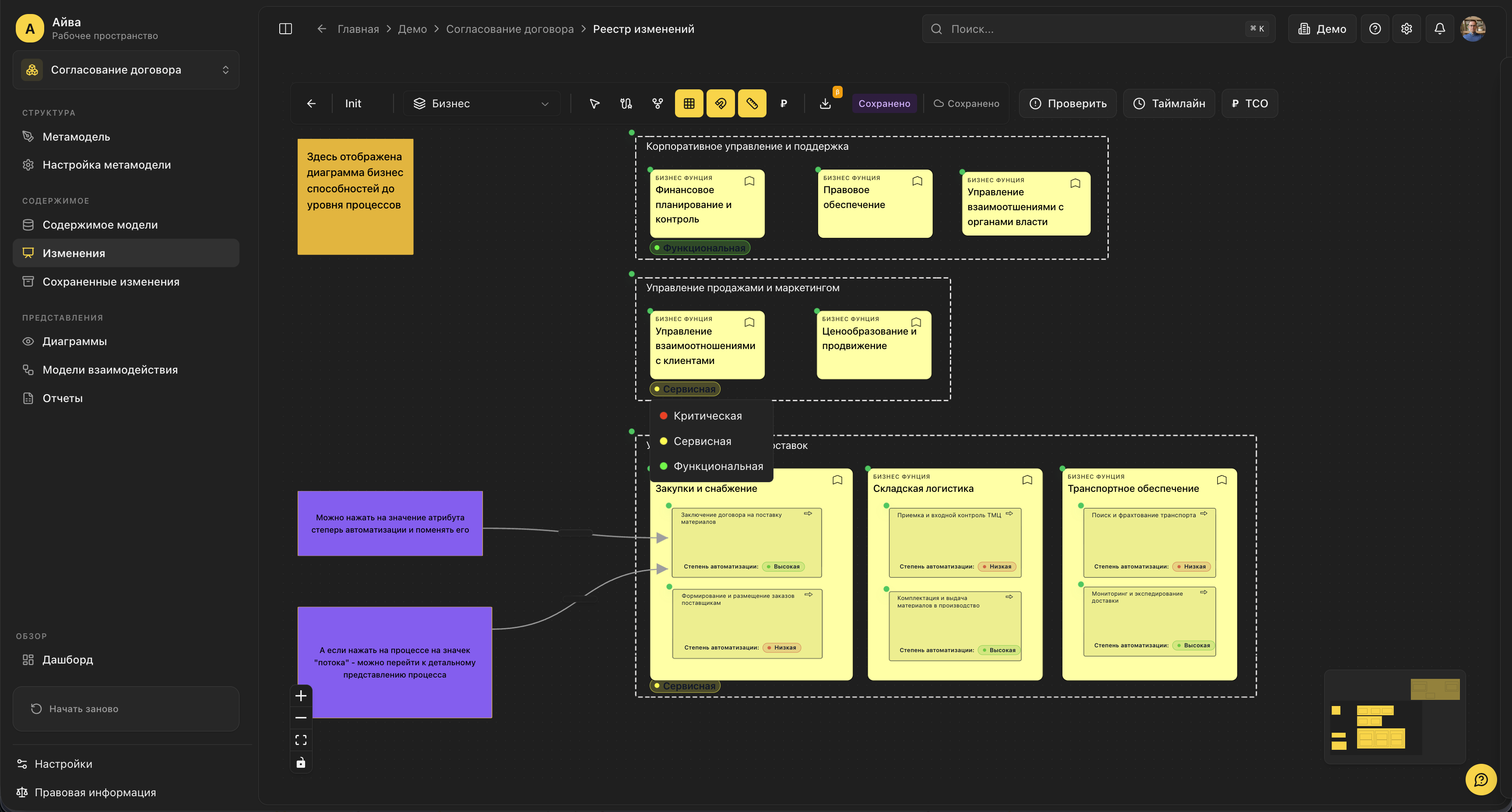Open Сервисная tag under Управление взаимоотношениями с клиентами
This screenshot has width=1512, height=812.
(x=685, y=388)
